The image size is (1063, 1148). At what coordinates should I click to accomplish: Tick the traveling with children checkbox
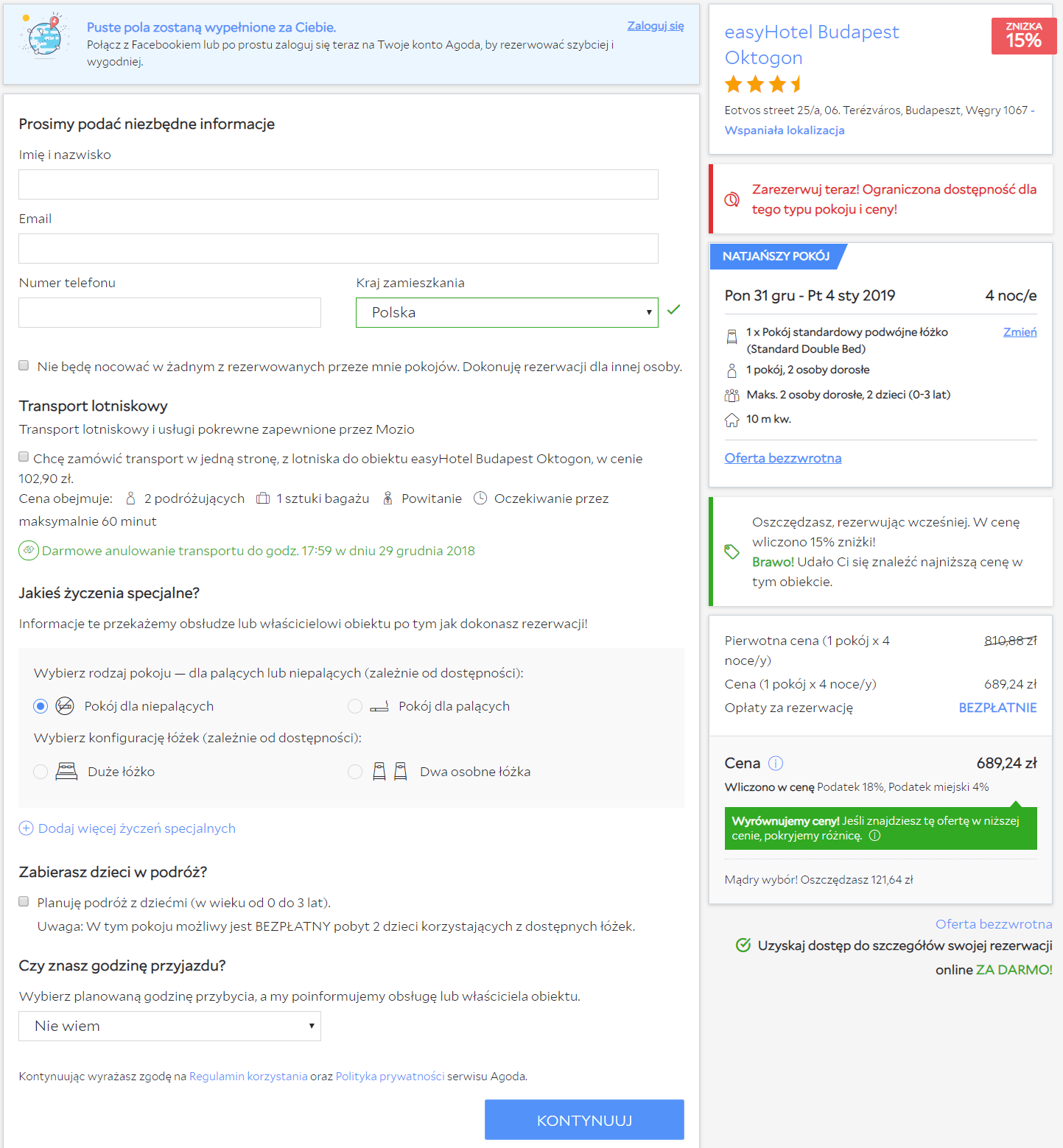point(24,902)
